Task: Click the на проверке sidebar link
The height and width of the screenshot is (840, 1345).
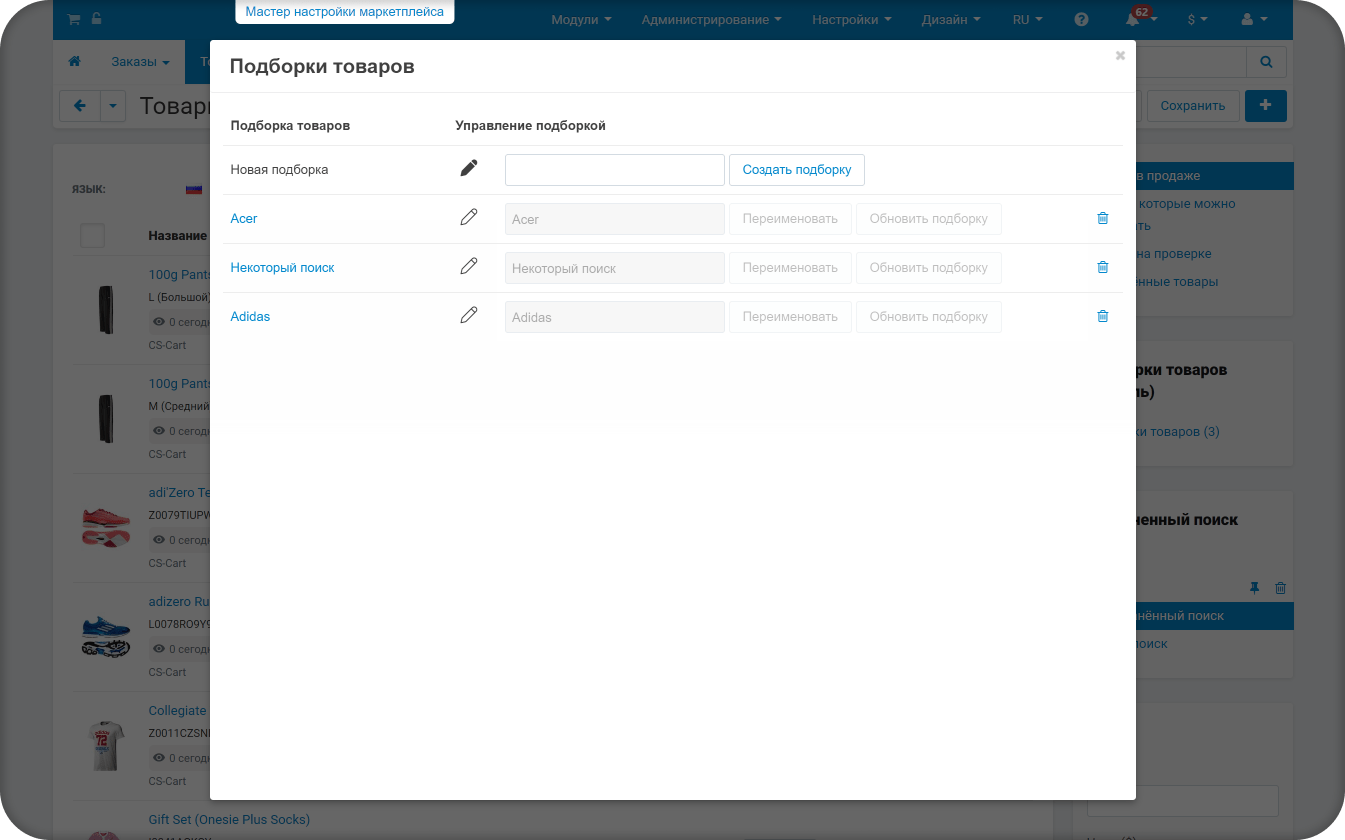Action: point(1174,253)
